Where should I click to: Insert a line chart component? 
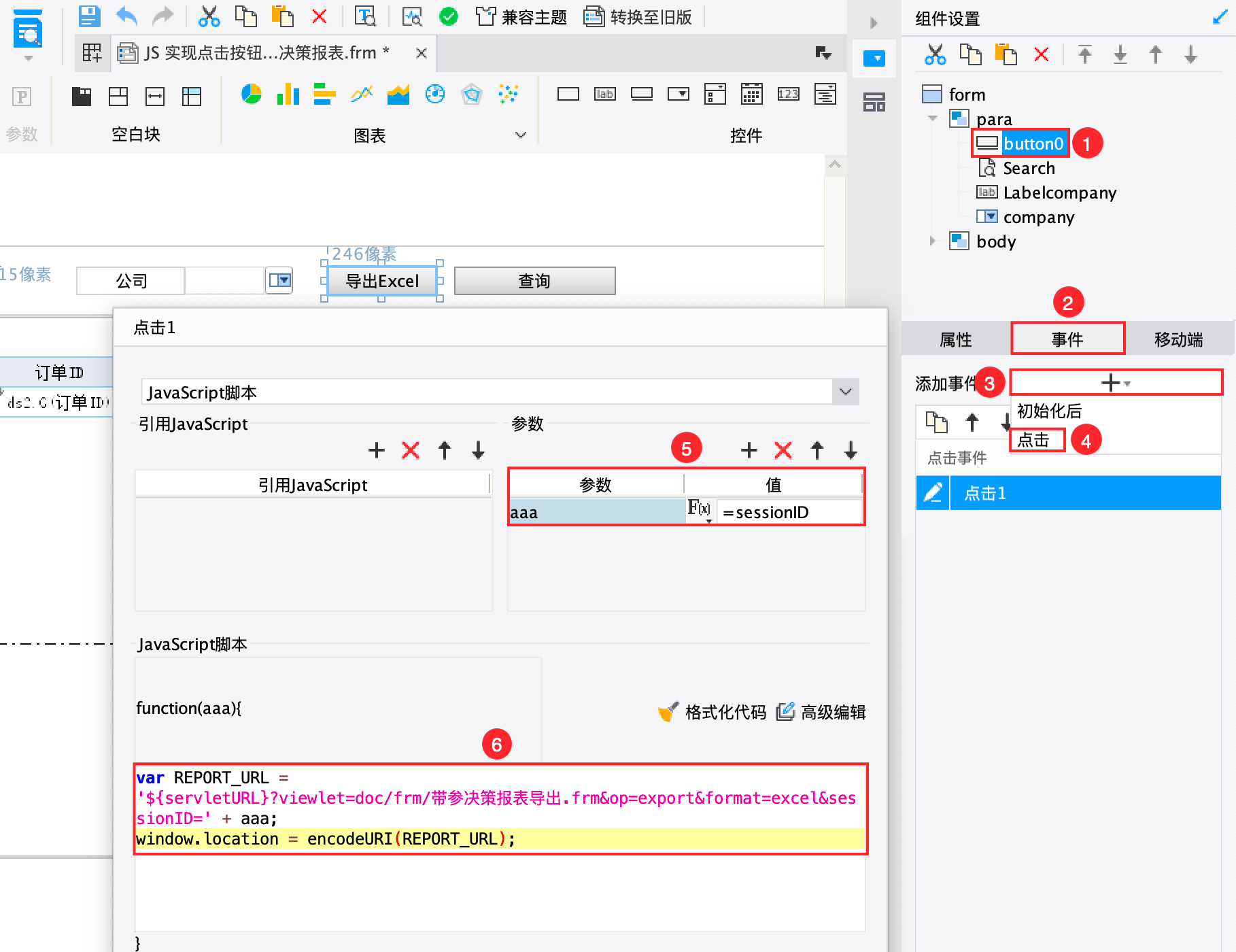tap(361, 94)
